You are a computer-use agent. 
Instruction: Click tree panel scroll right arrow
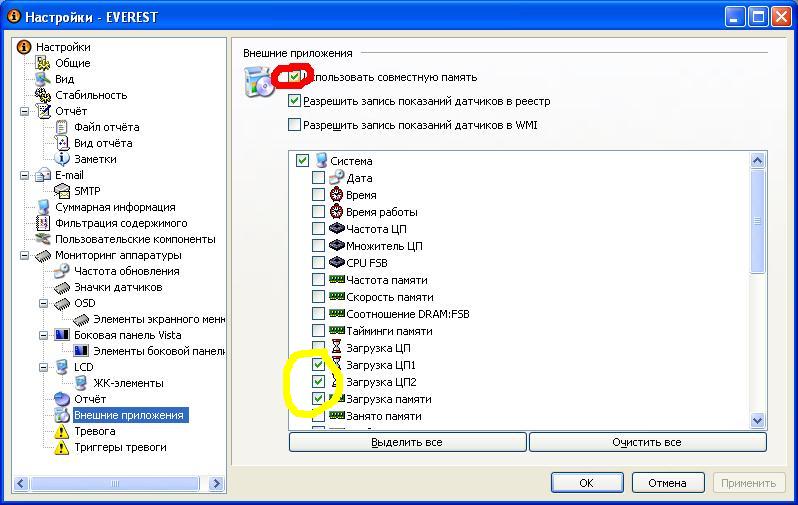216,483
